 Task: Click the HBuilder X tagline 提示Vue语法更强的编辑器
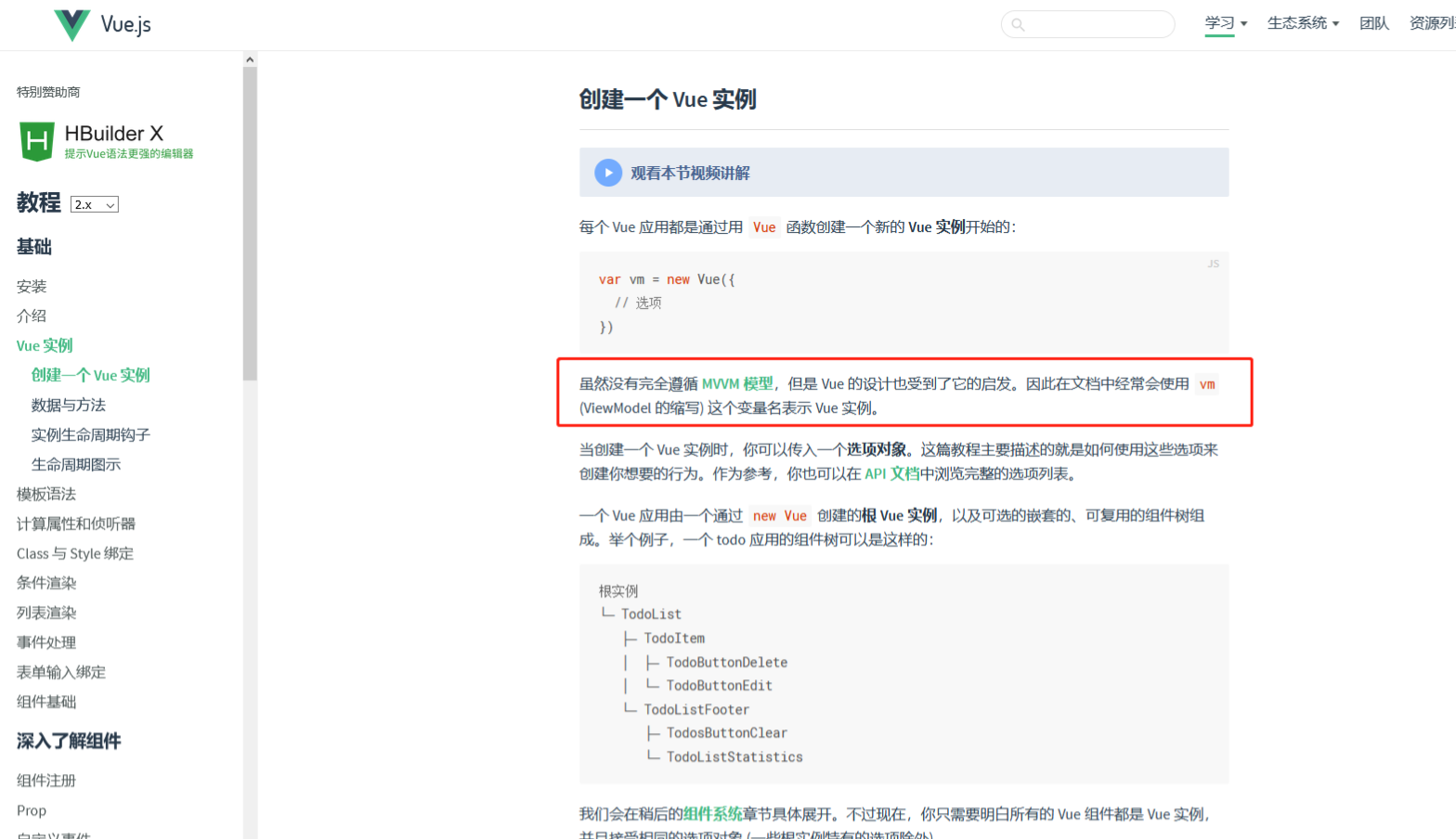tap(129, 154)
